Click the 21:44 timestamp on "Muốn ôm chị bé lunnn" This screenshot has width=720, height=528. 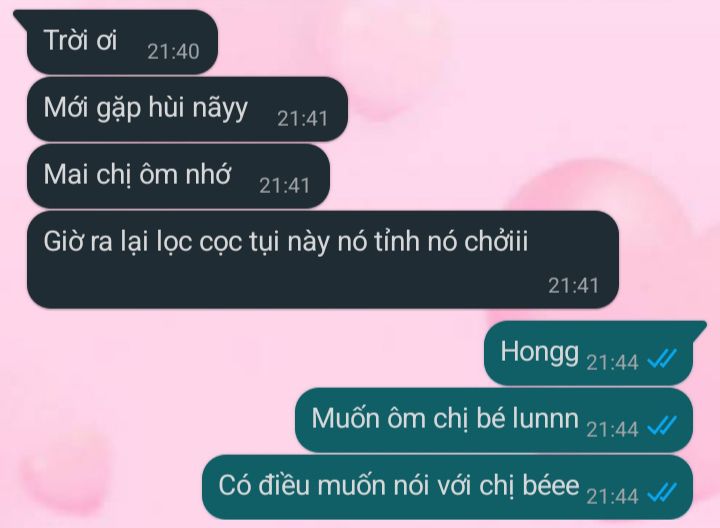[x=612, y=429]
